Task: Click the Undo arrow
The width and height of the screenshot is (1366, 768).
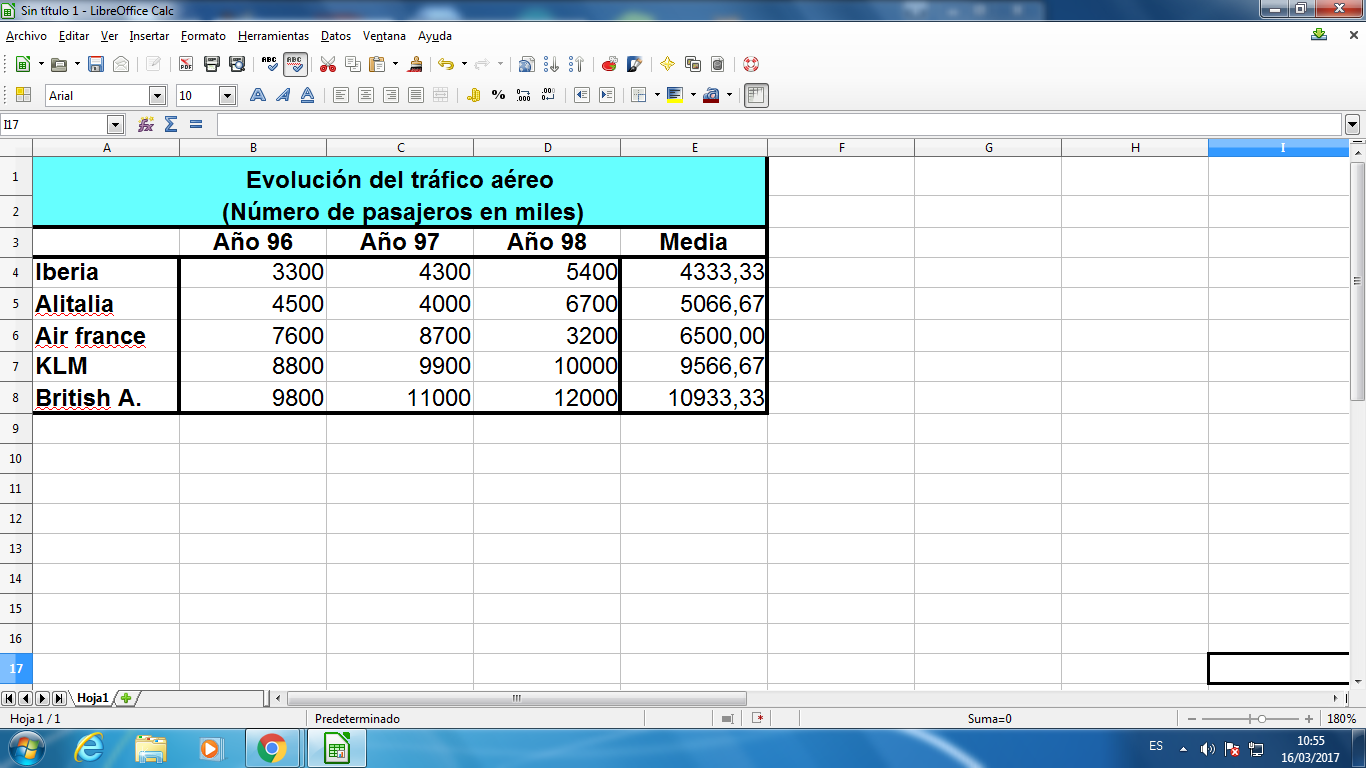Action: tap(446, 64)
